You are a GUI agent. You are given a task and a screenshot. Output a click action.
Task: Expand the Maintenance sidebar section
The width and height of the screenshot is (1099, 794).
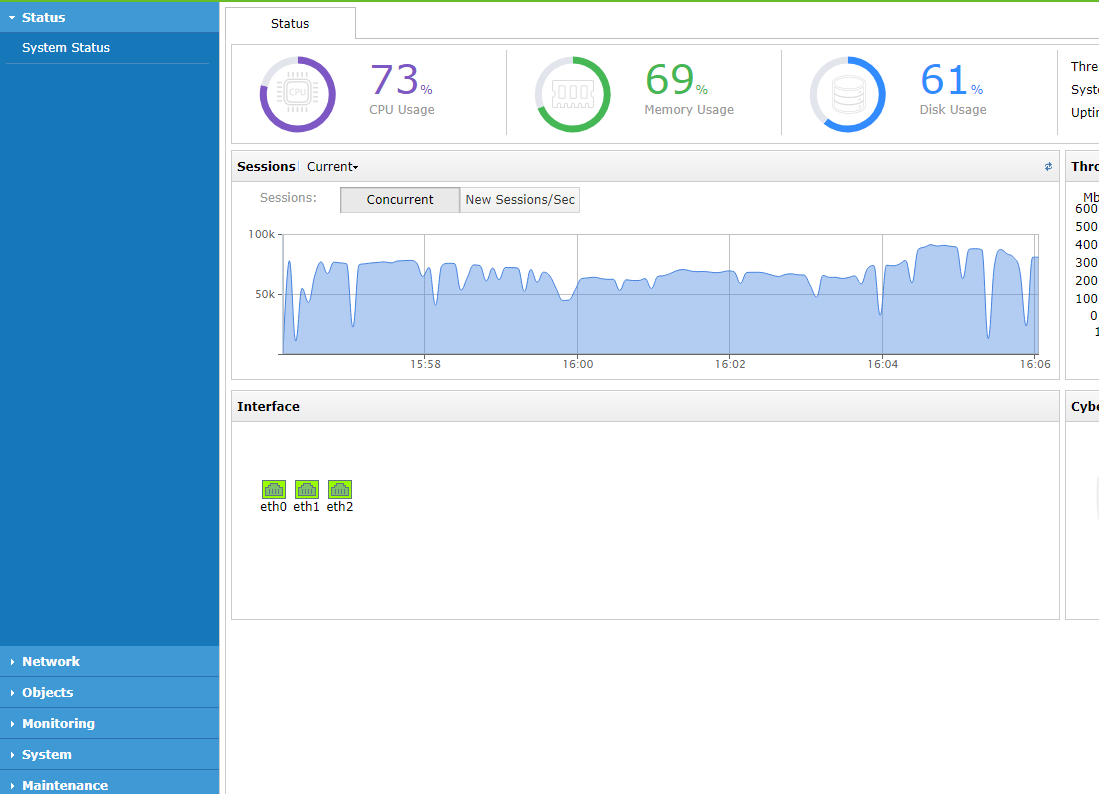[x=65, y=785]
